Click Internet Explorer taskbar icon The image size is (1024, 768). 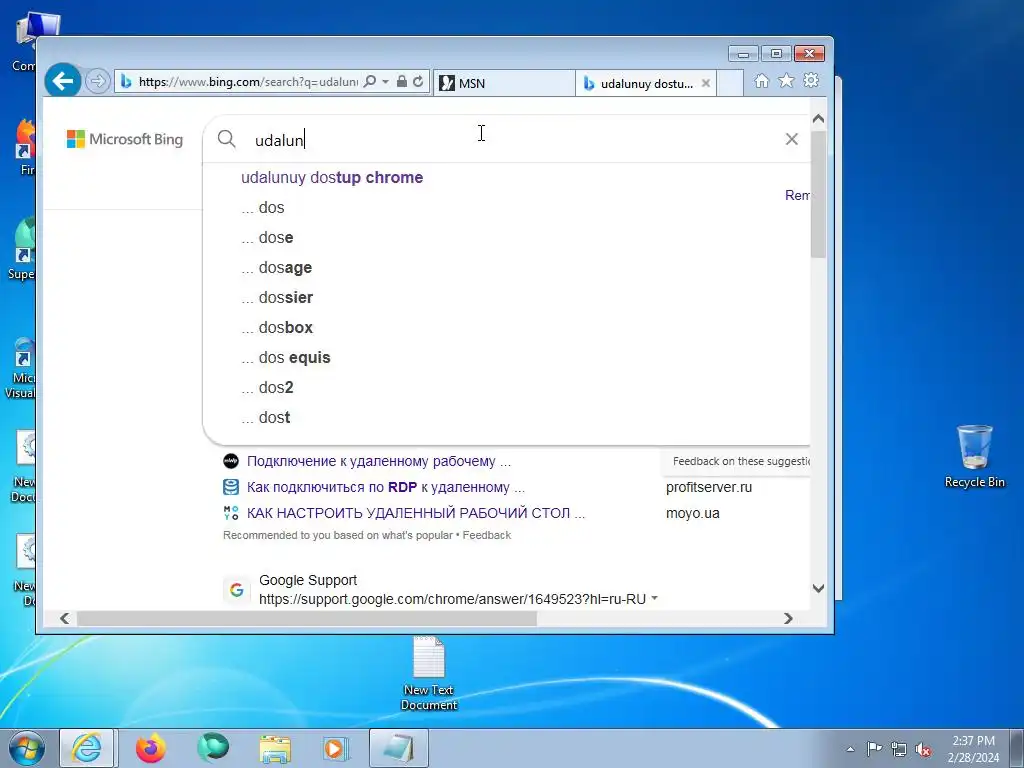[87, 748]
